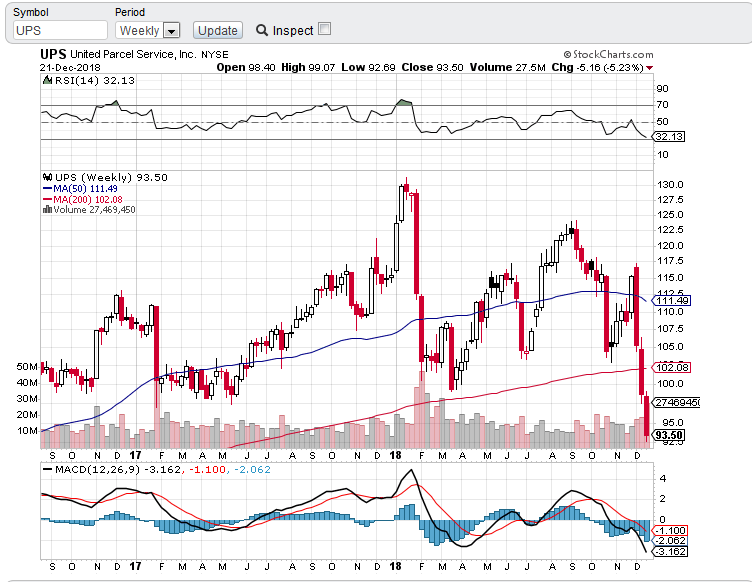752x582 pixels.
Task: Click the RSI(14) indicator mountain icon
Action: (x=47, y=80)
